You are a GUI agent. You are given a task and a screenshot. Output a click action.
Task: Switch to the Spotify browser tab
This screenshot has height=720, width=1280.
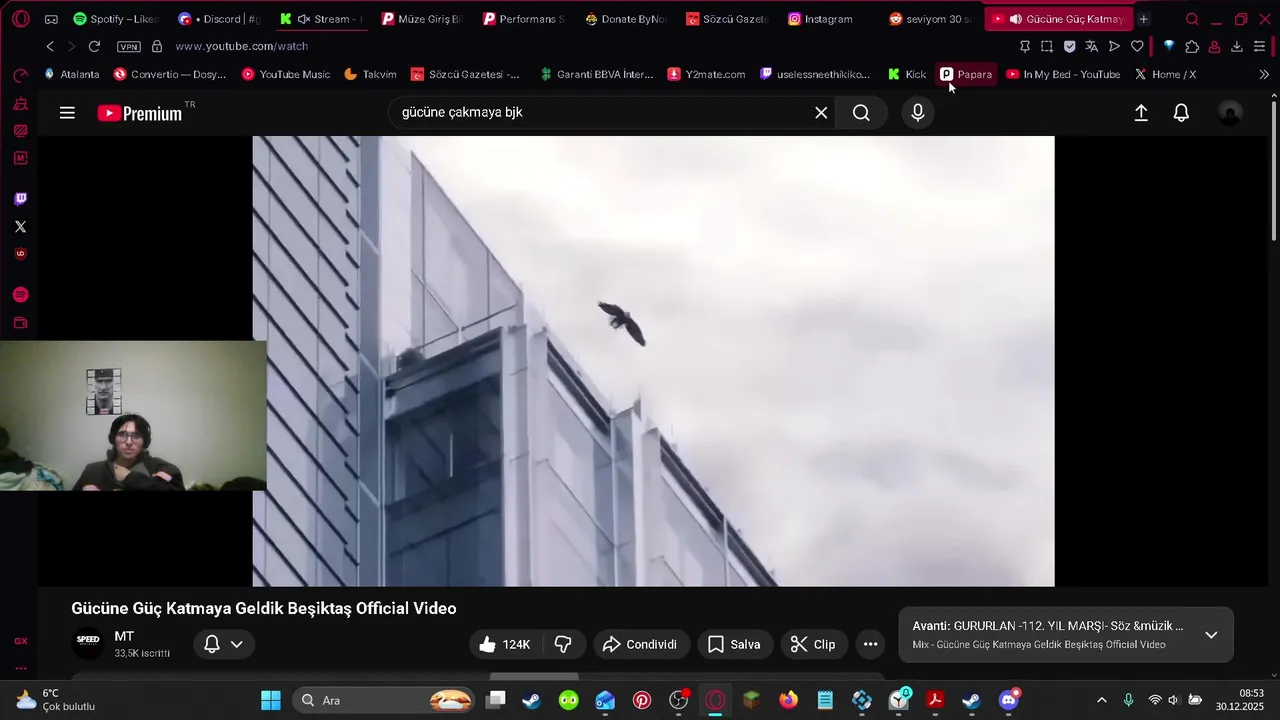tap(115, 19)
